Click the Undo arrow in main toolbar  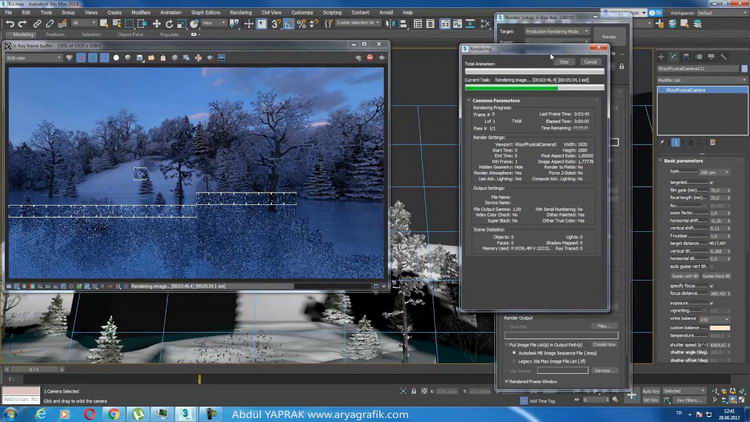[x=8, y=23]
